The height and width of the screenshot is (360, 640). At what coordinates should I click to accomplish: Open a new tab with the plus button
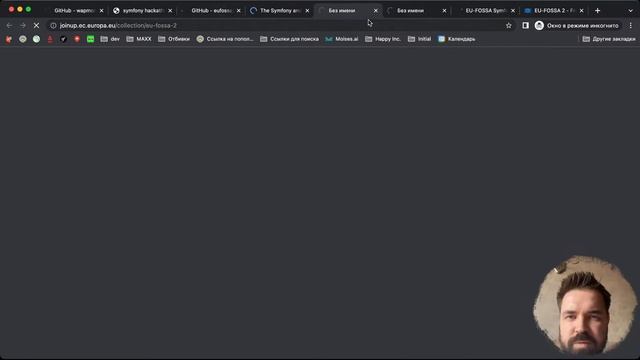click(x=598, y=11)
